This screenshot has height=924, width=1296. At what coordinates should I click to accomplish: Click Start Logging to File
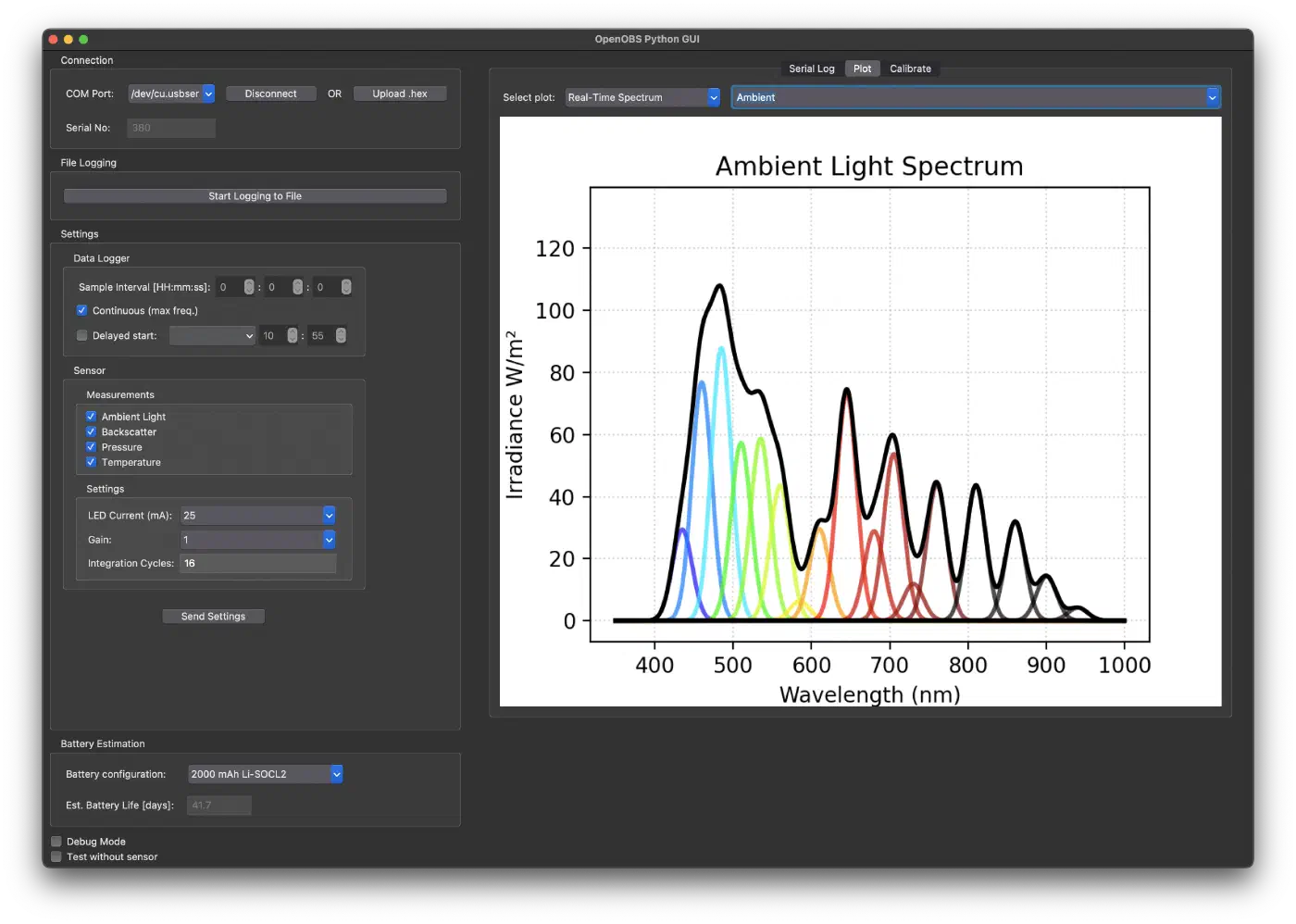[255, 196]
